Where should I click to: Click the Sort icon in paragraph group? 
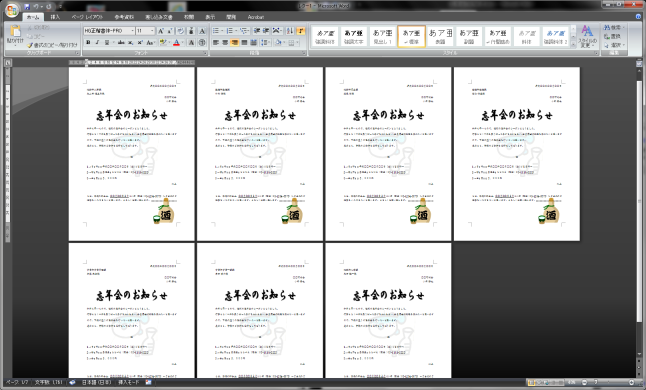point(290,31)
